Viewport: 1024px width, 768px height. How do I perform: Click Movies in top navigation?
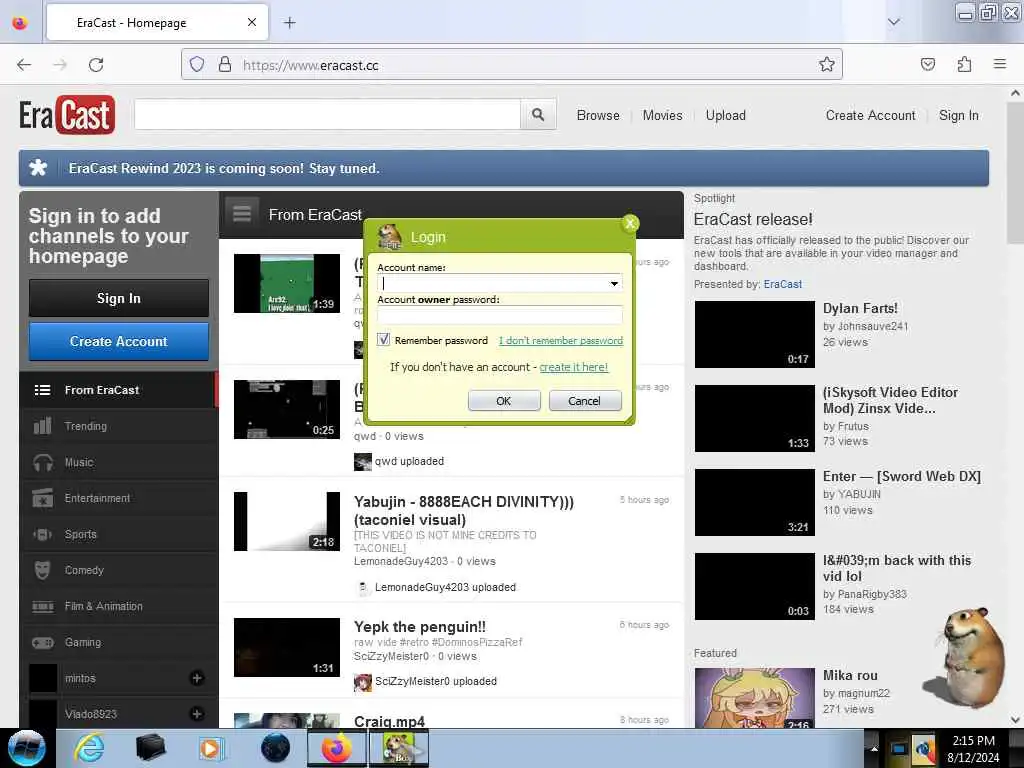tap(662, 116)
